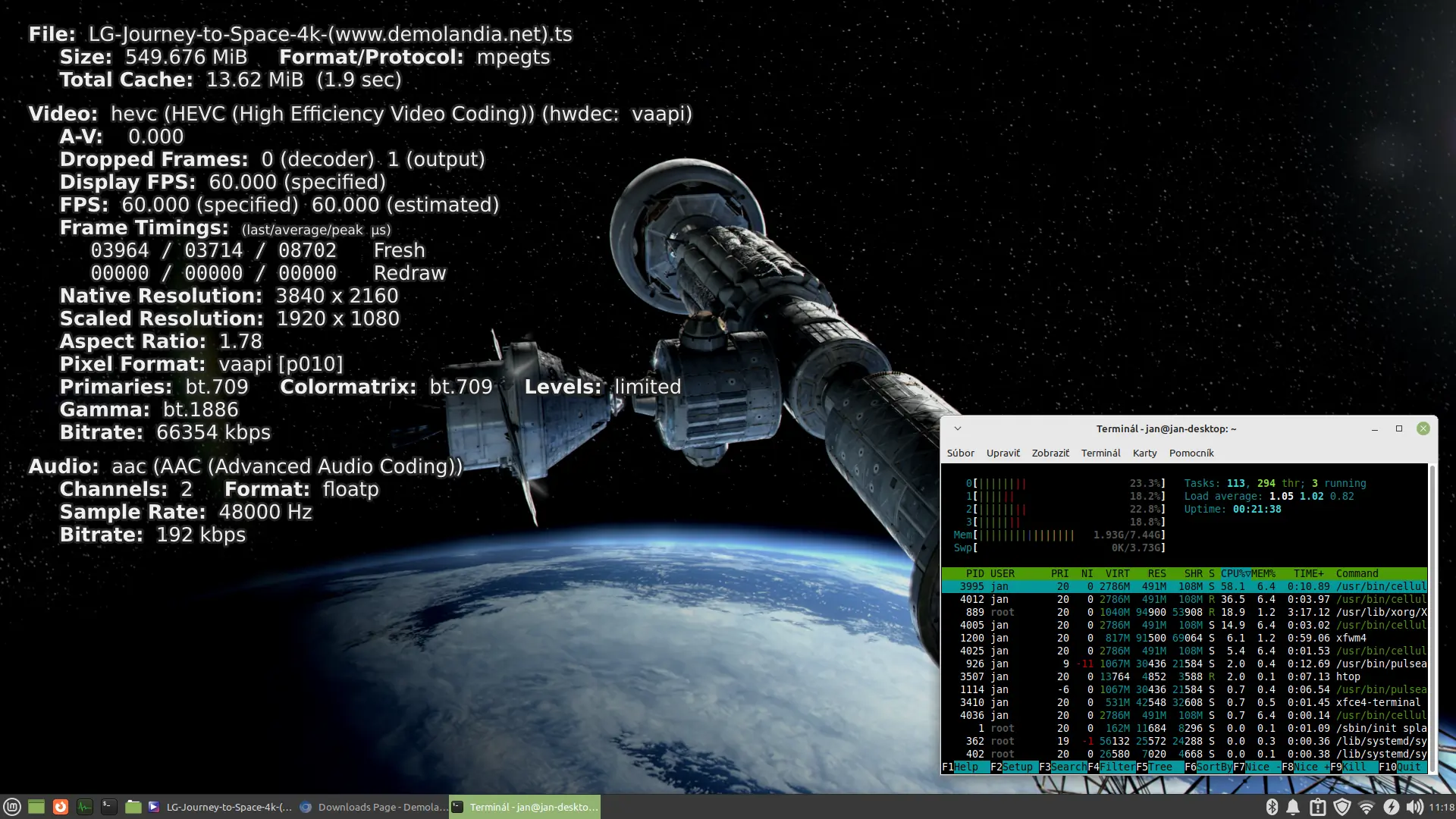1456x819 pixels.
Task: Click F6 SortBy in htop footer
Action: tap(1208, 767)
